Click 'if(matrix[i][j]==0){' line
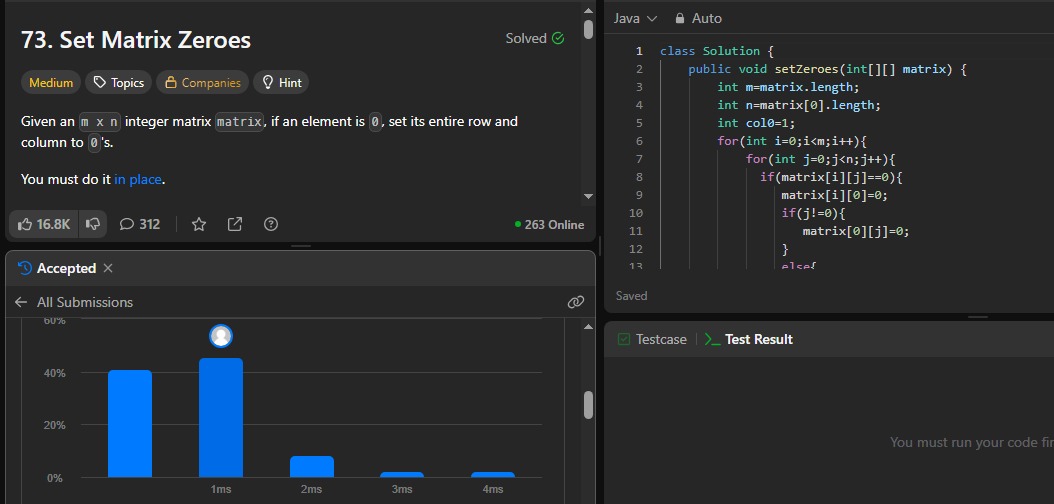Viewport: 1054px width, 504px height. (831, 177)
